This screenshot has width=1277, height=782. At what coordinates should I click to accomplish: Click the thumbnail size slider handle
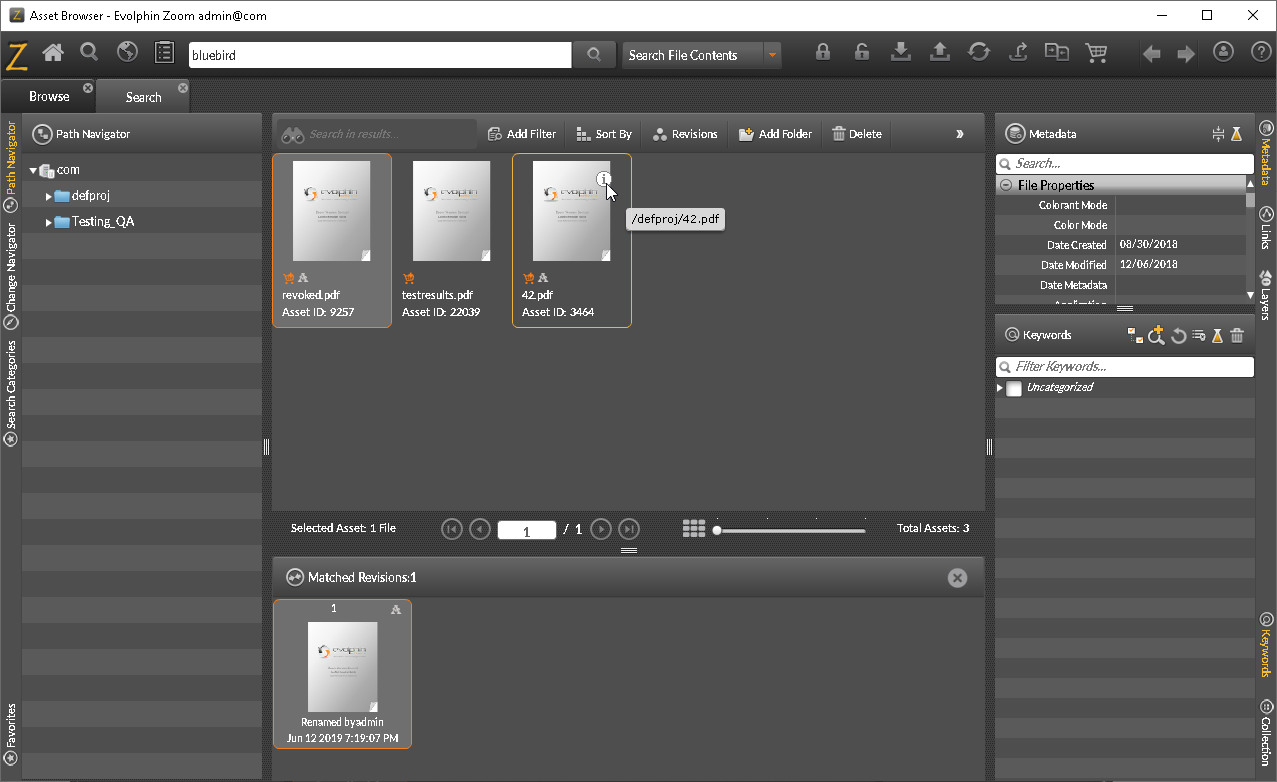coord(716,530)
